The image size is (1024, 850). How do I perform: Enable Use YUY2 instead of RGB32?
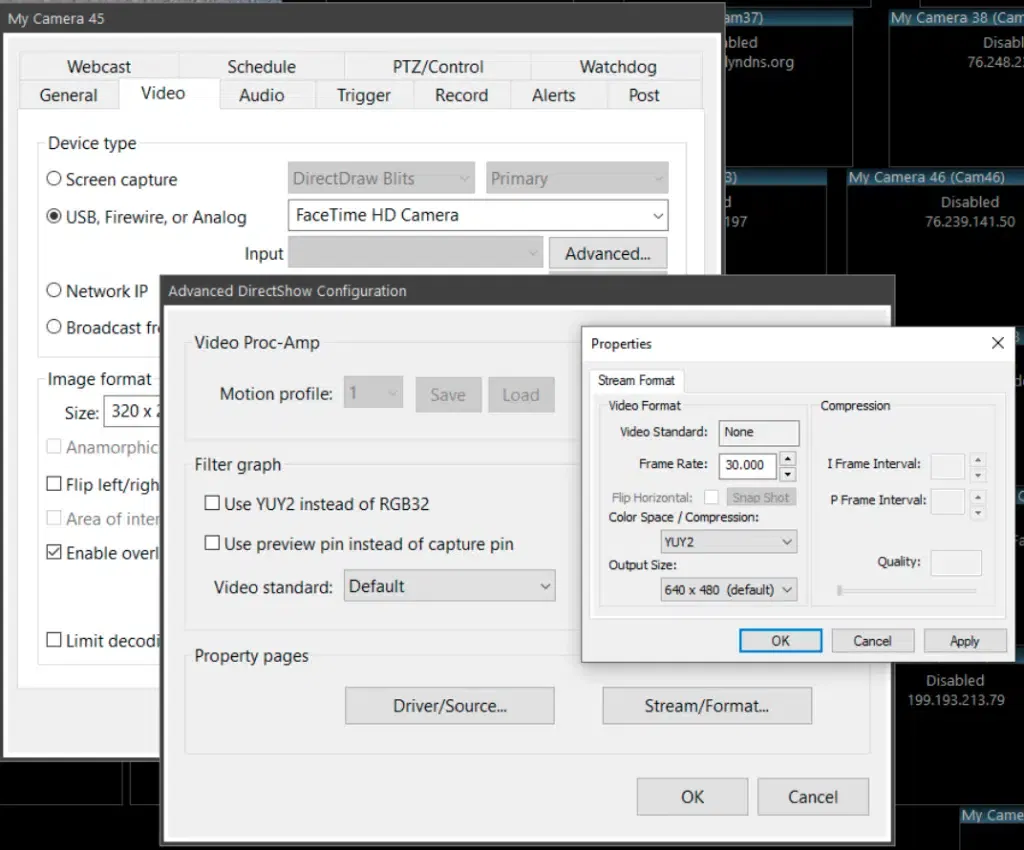(212, 504)
